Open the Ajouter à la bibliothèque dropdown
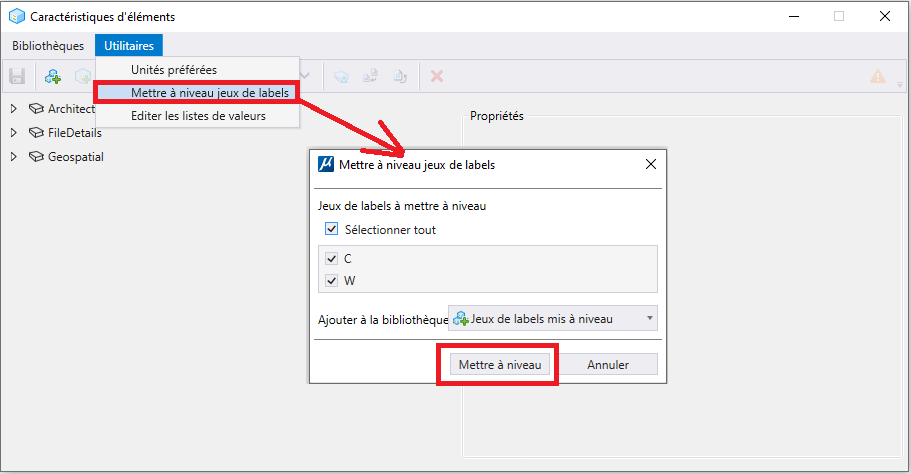 tap(553, 318)
